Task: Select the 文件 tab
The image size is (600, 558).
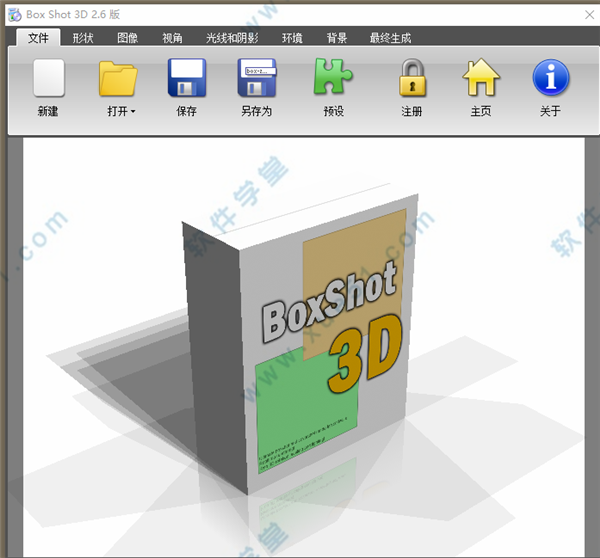Action: 38,38
